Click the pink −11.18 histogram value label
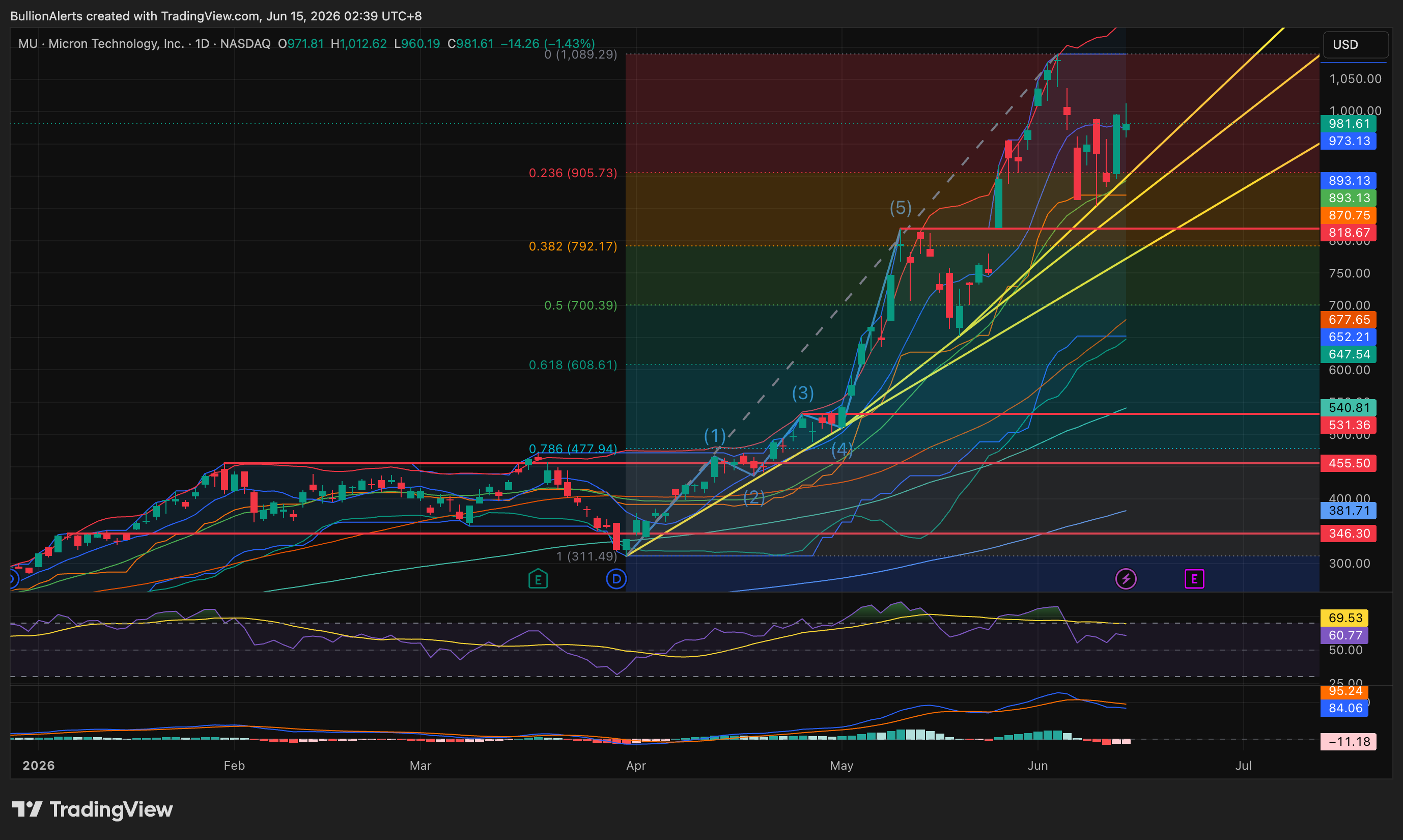The image size is (1403, 840). point(1349,742)
